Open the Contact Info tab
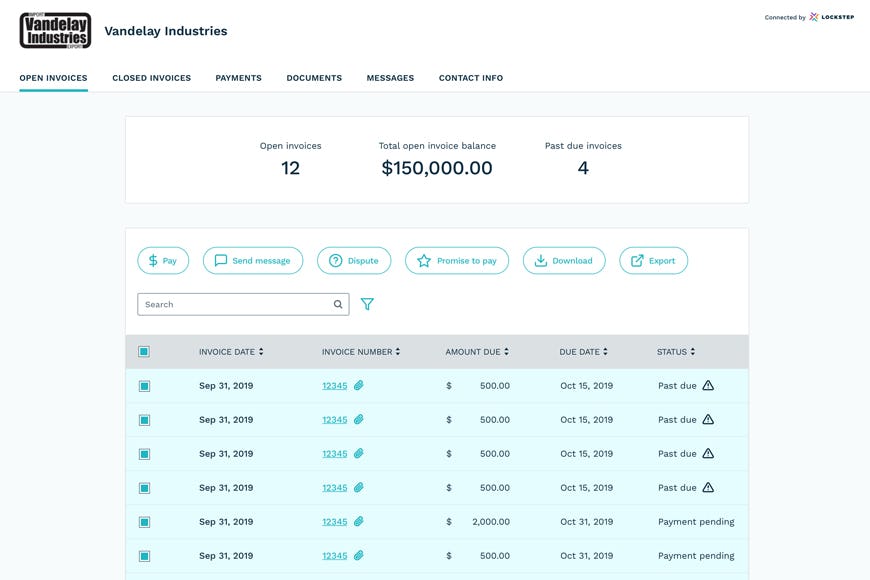The height and width of the screenshot is (580, 870). tap(471, 78)
